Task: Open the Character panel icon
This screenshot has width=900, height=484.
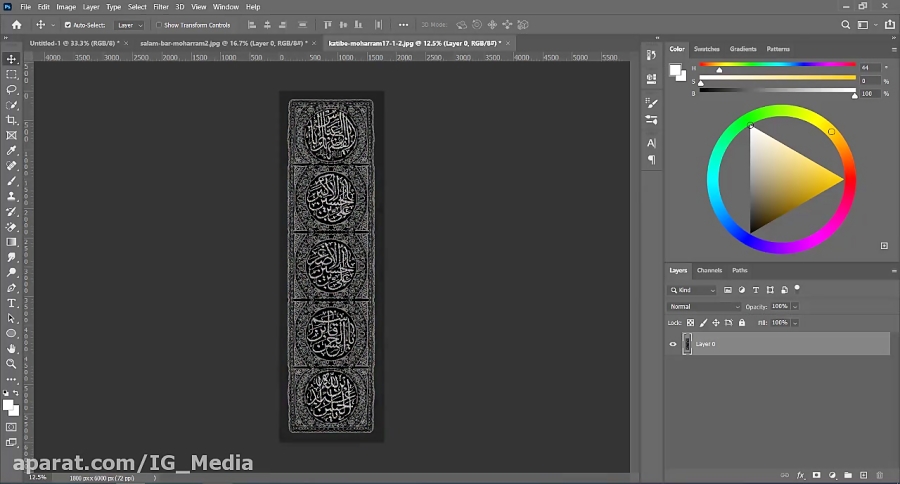Action: 651,143
